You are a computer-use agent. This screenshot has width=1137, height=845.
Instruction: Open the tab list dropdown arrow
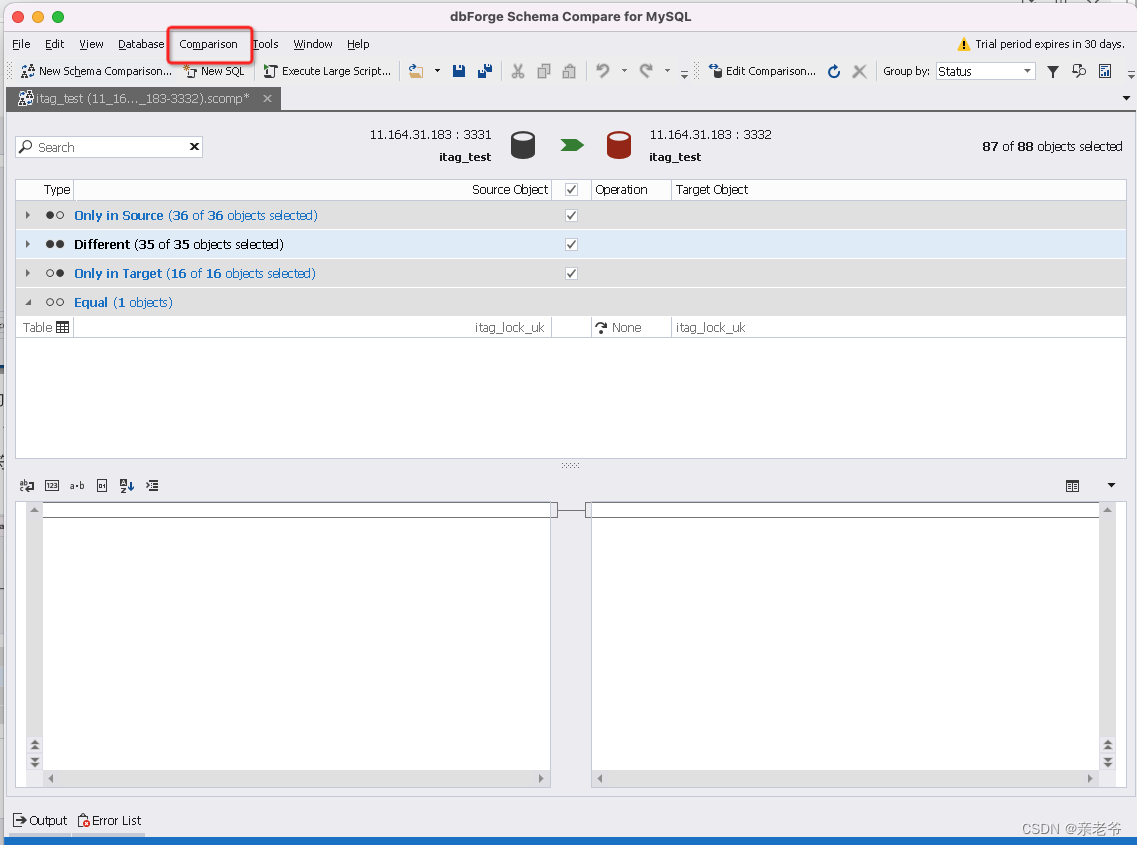(1126, 98)
